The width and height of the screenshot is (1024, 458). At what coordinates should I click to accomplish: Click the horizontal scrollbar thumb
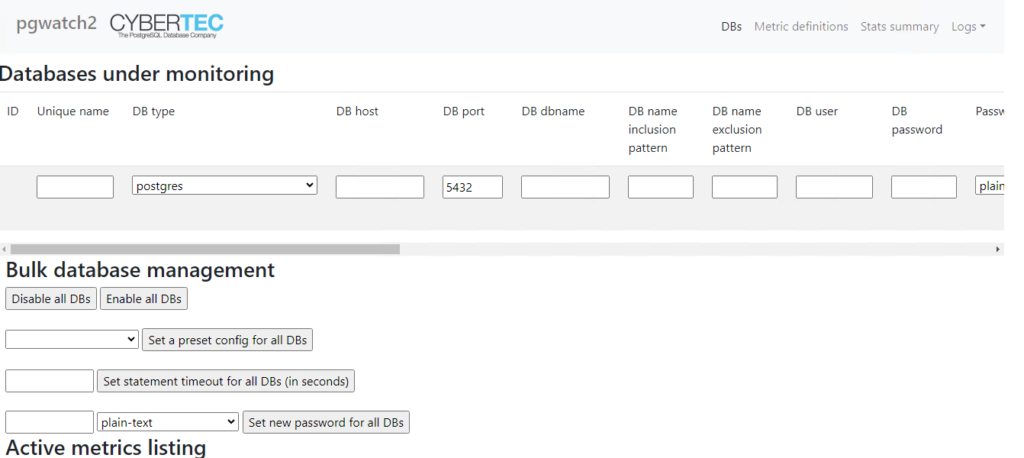205,249
